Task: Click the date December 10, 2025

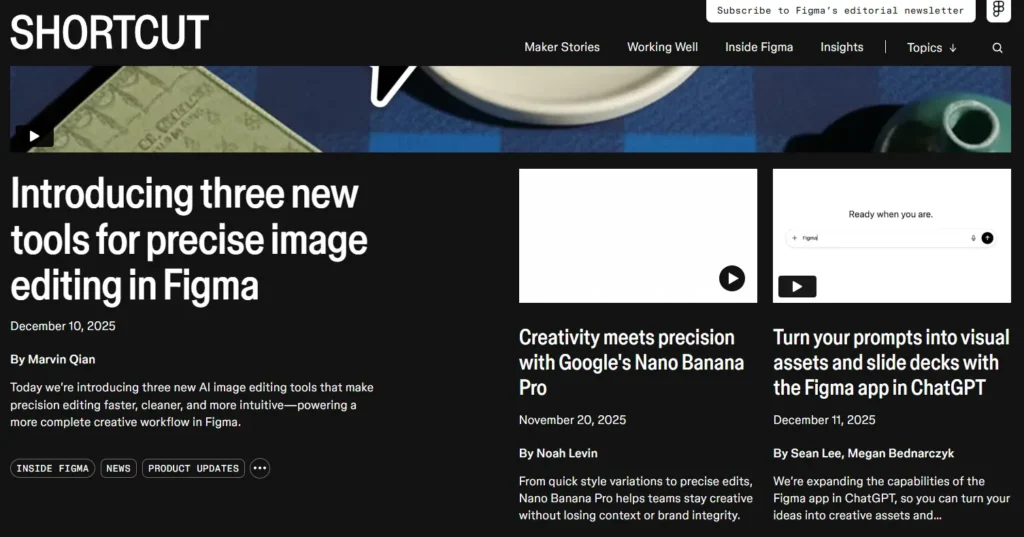Action: point(63,326)
